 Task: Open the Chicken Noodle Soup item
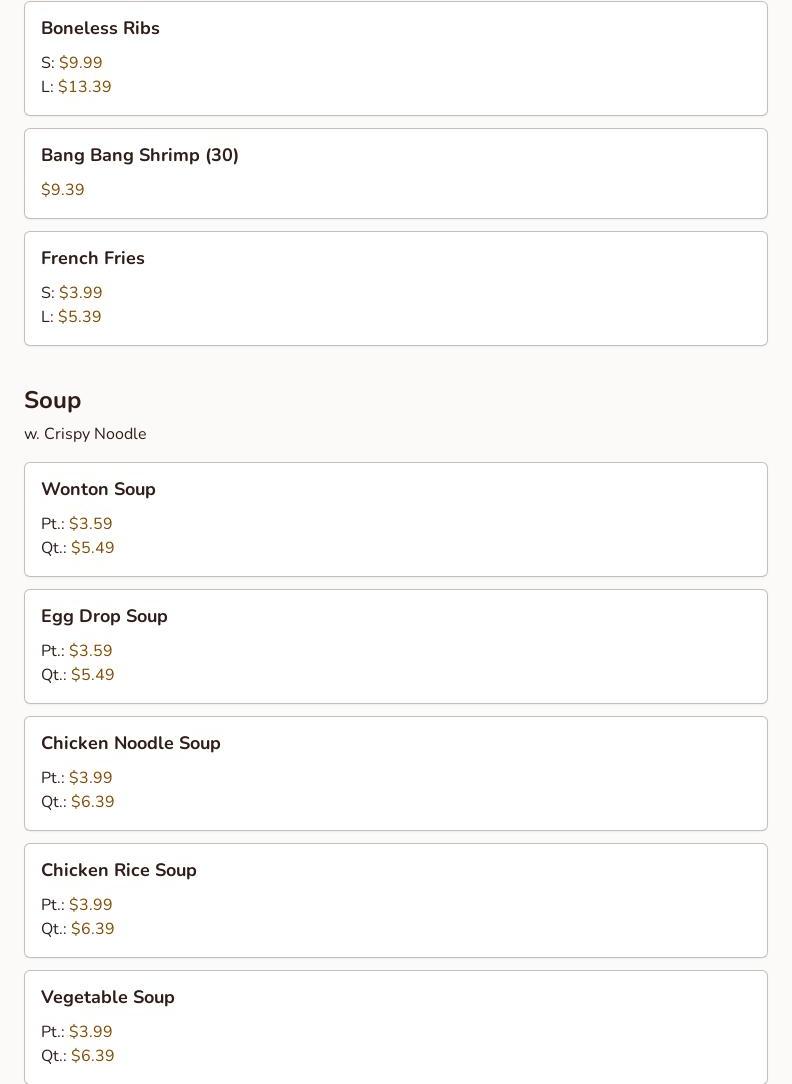tap(131, 744)
